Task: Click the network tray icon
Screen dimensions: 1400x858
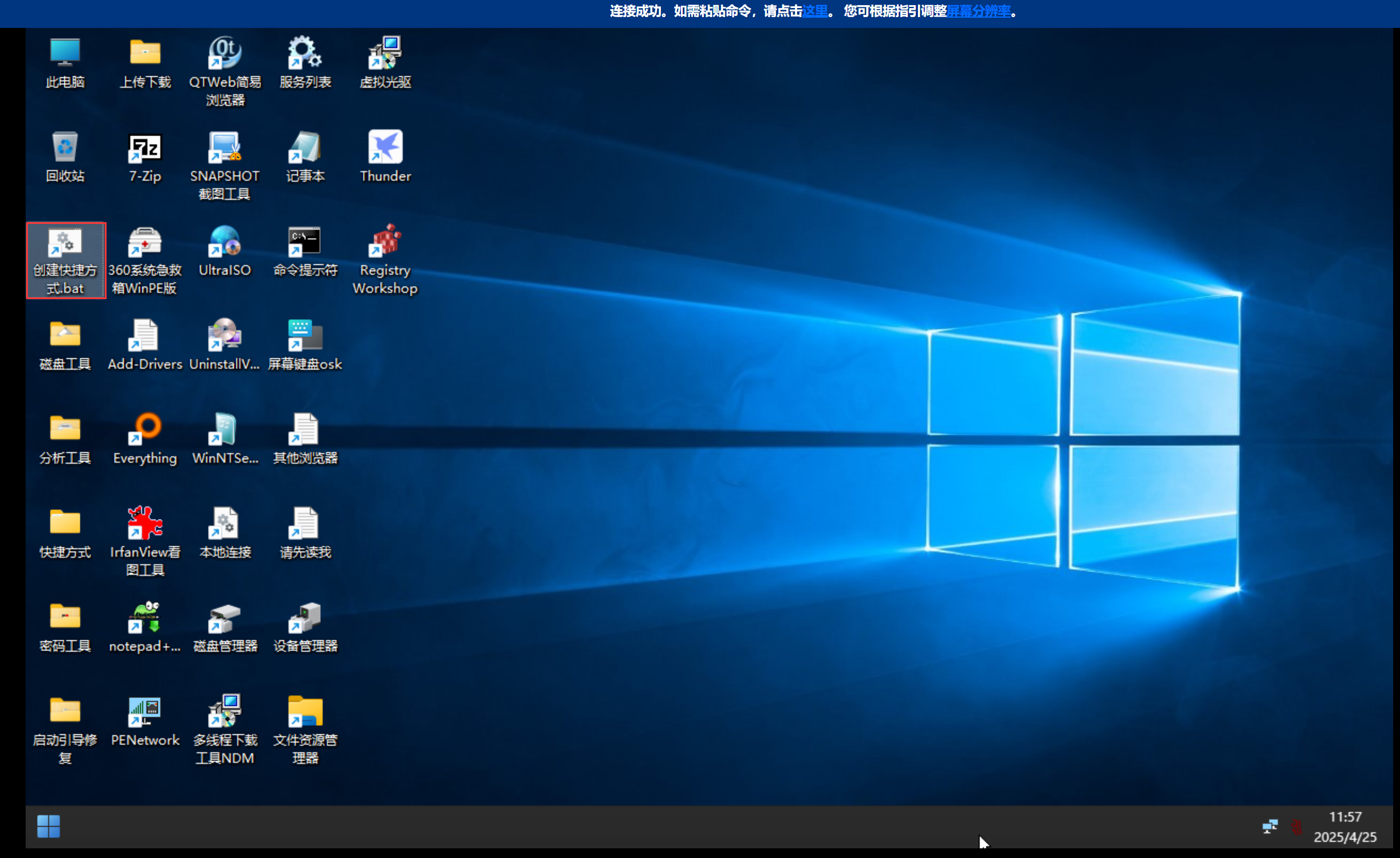Action: (x=1270, y=826)
